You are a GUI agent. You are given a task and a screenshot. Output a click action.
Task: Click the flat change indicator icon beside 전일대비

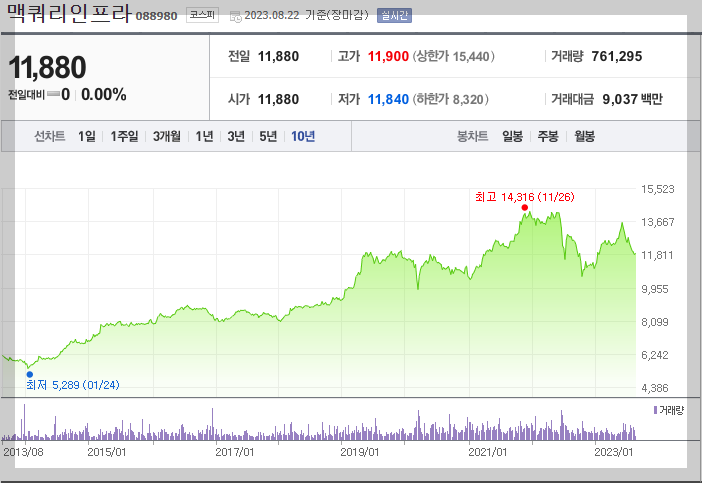pyautogui.click(x=53, y=94)
